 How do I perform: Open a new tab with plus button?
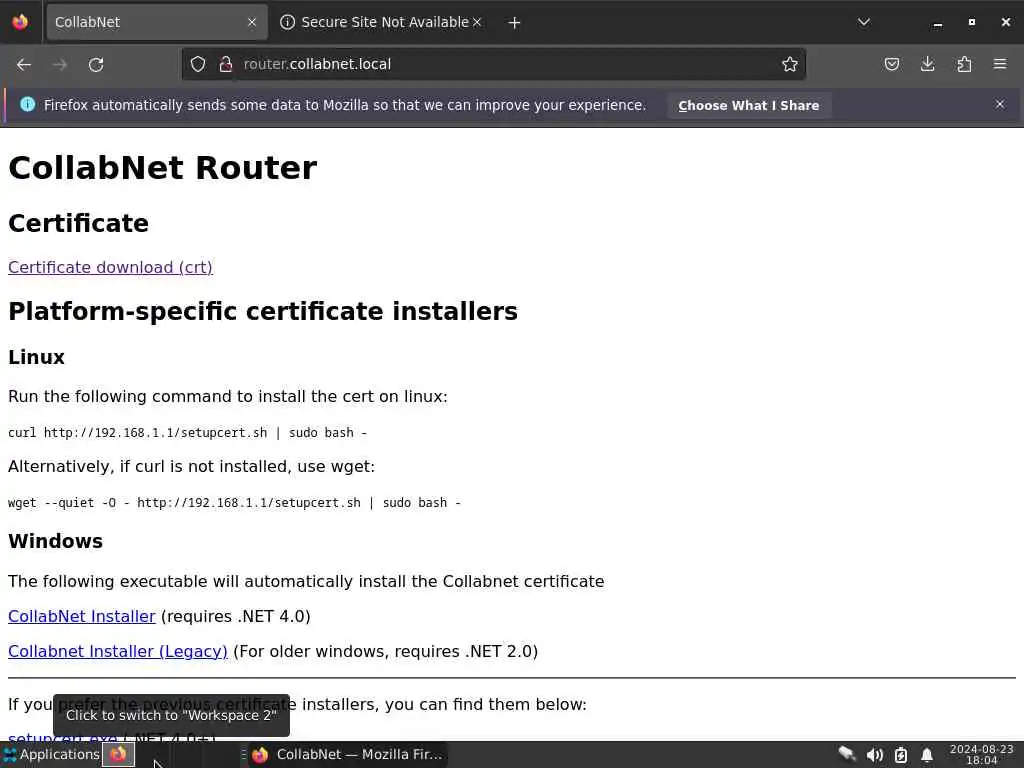point(515,23)
